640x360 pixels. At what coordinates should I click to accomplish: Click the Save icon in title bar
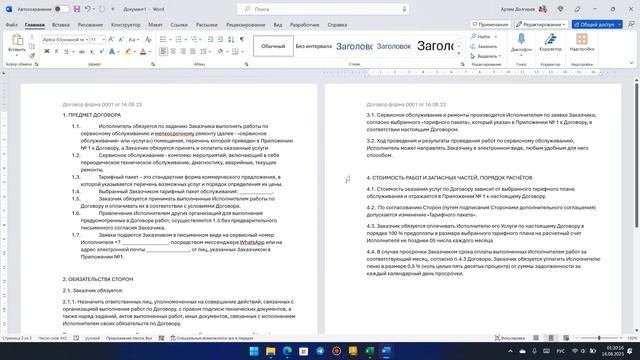click(77, 9)
